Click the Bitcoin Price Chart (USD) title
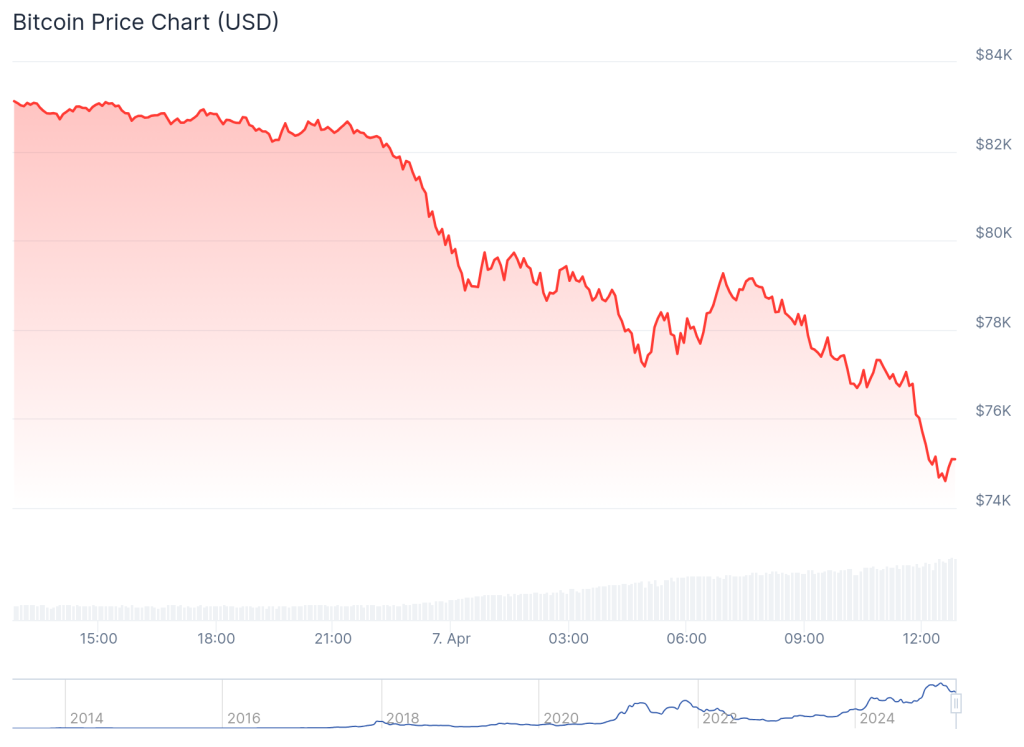The image size is (1024, 747). coord(145,22)
